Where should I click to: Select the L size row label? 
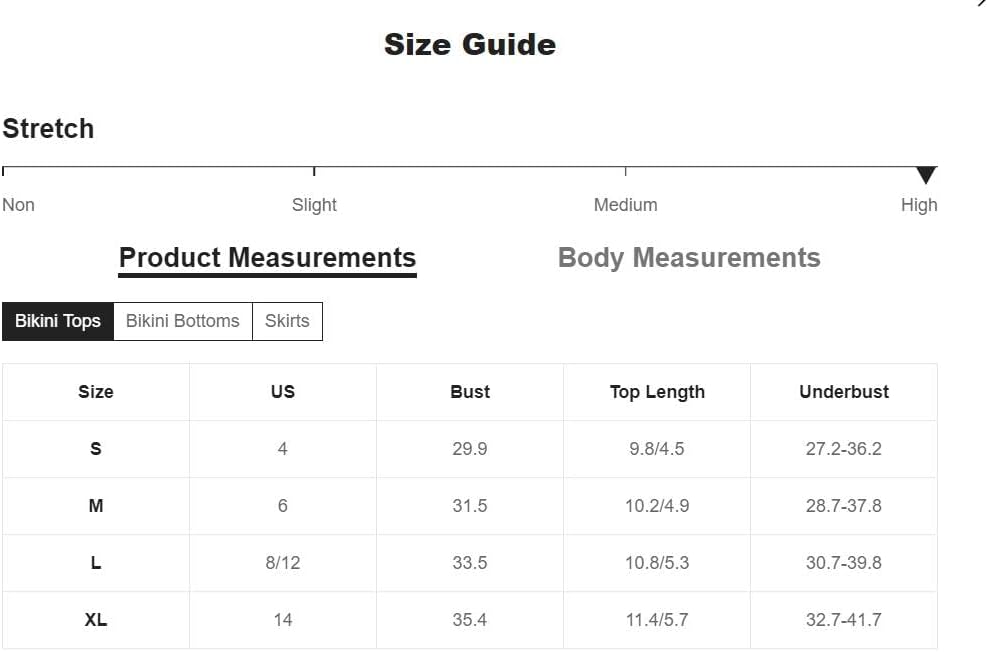[96, 563]
